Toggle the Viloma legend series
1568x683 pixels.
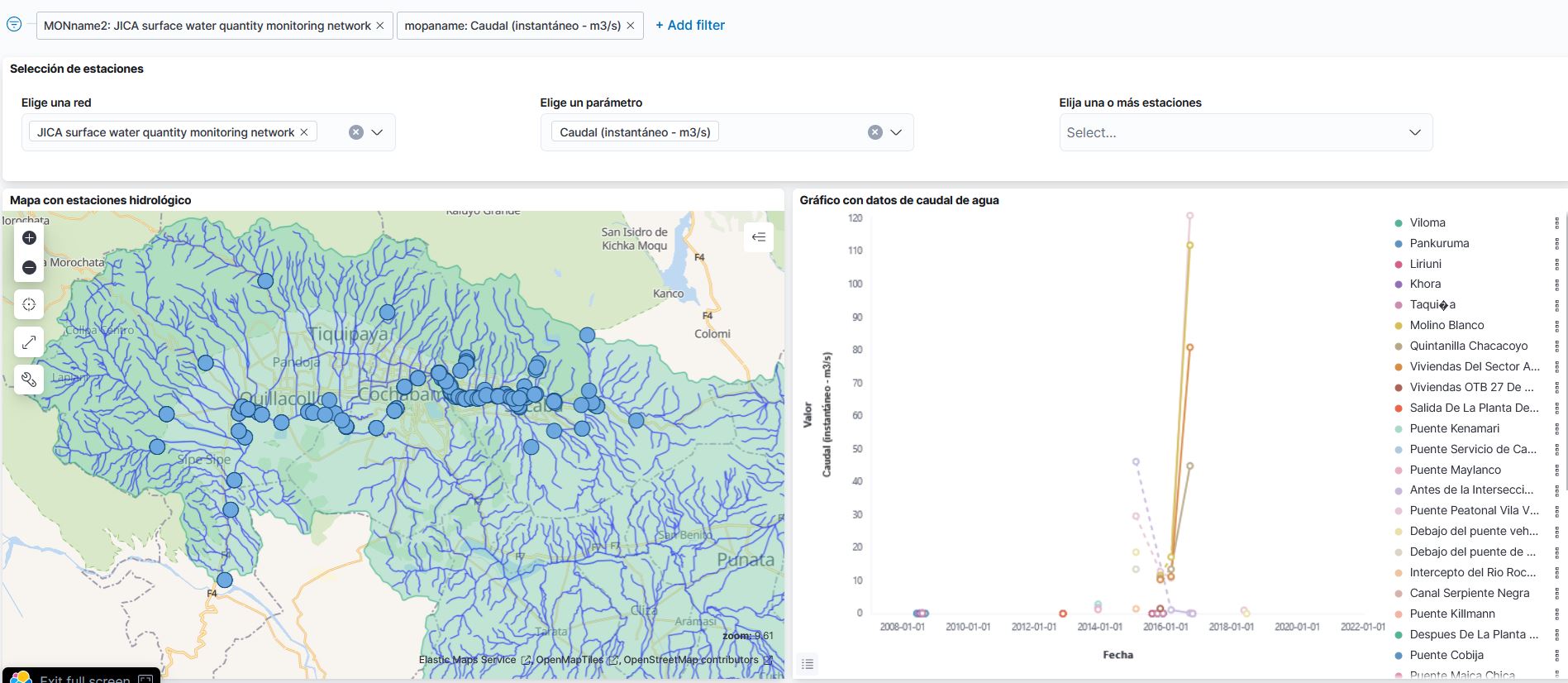click(x=1427, y=223)
